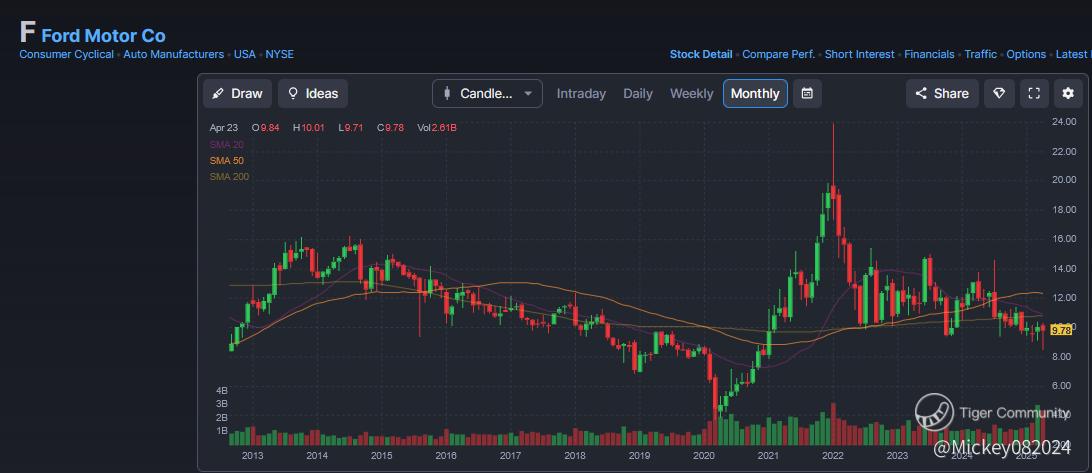
Task: Click the diamond premium icon
Action: 998,93
